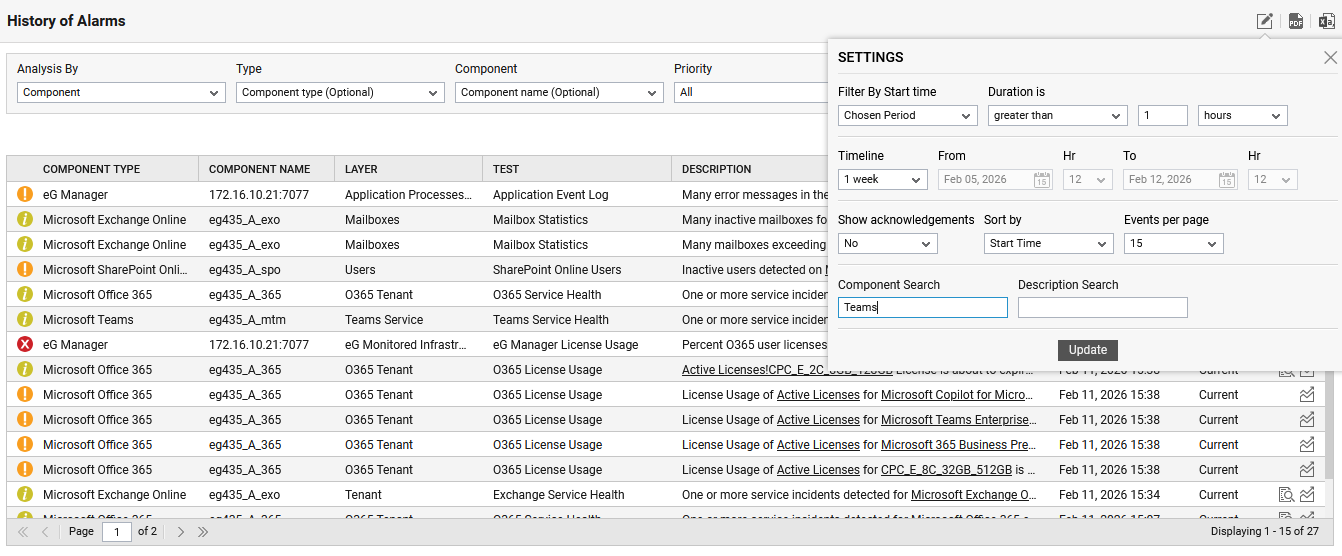The image size is (1342, 556).
Task: Click minor severity icon of Microsoft Teams row
Action: point(25,320)
